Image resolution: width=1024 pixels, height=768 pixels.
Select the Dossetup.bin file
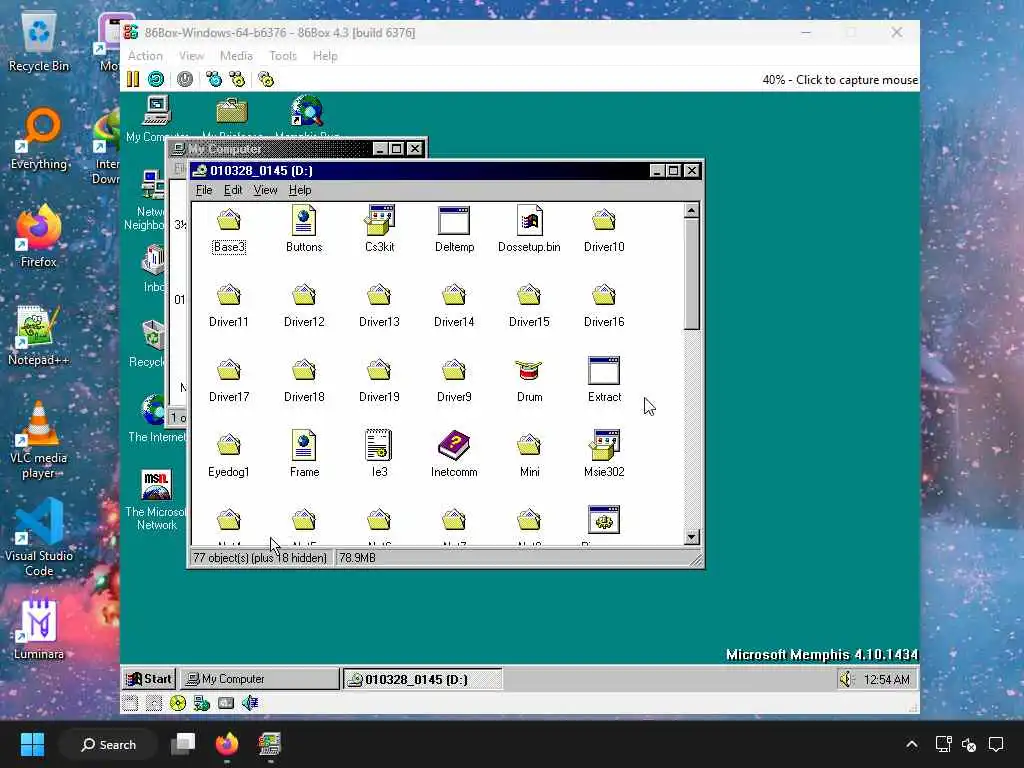click(x=529, y=230)
